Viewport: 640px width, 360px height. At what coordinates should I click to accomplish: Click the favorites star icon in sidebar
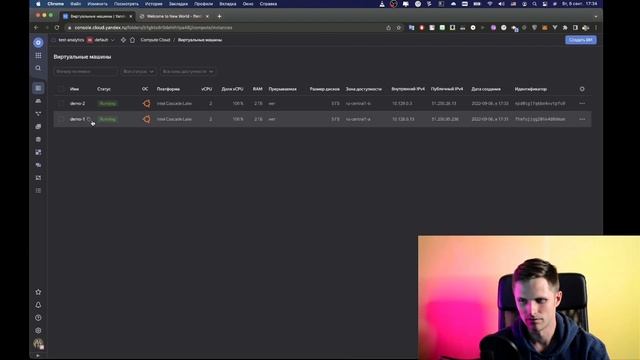click(x=38, y=292)
